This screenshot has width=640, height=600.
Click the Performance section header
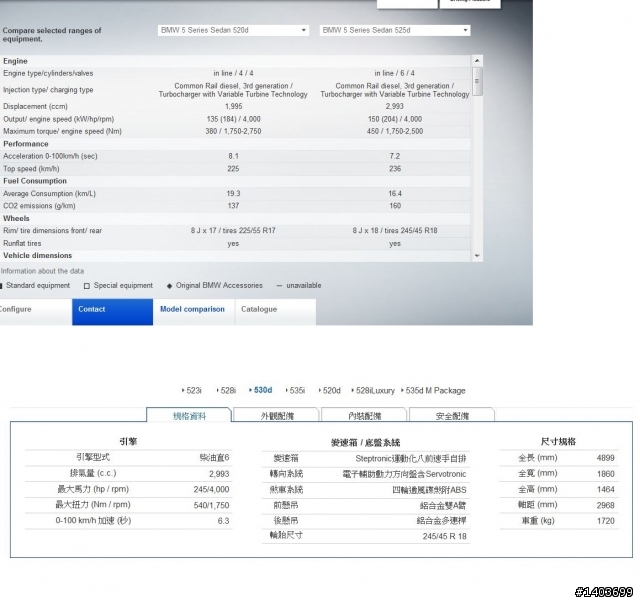click(26, 144)
